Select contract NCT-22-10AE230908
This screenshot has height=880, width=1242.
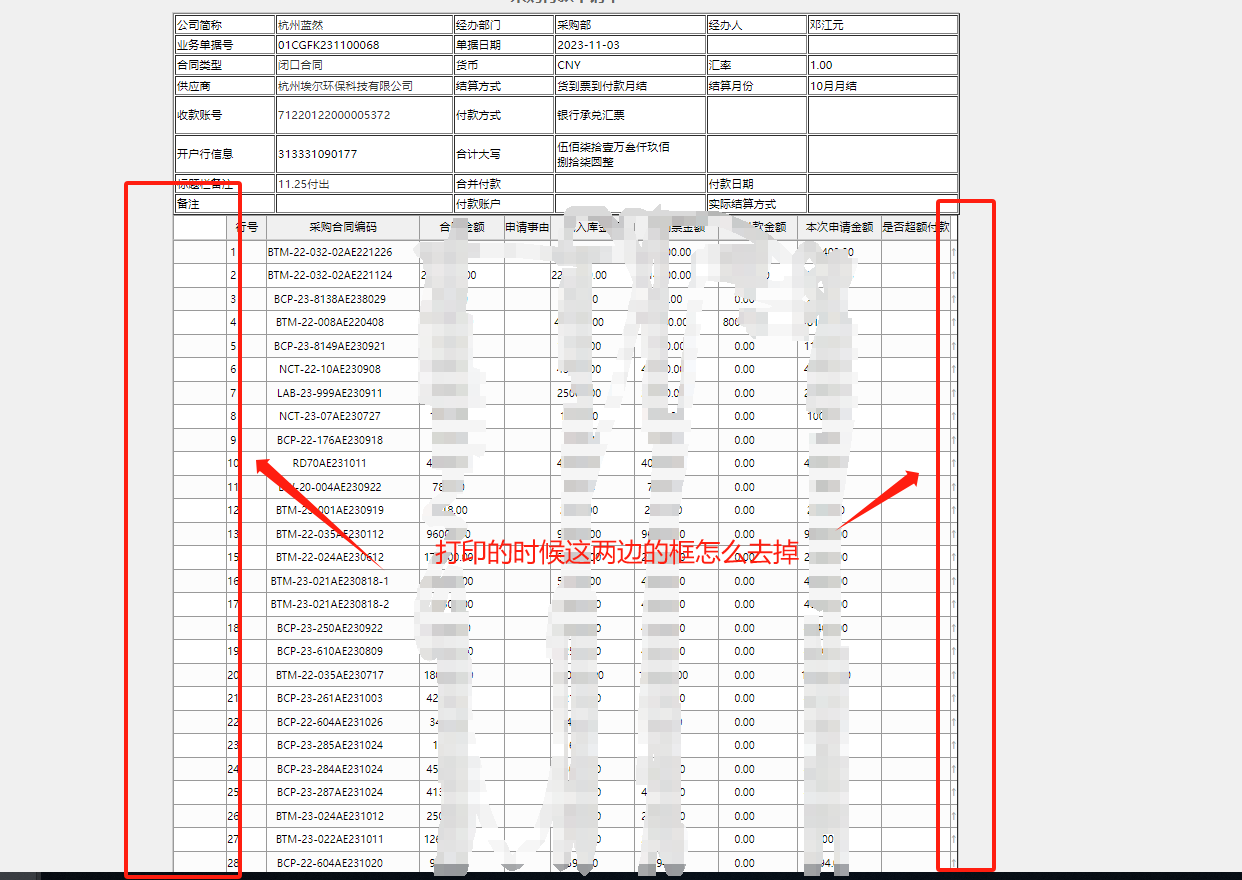pos(330,369)
